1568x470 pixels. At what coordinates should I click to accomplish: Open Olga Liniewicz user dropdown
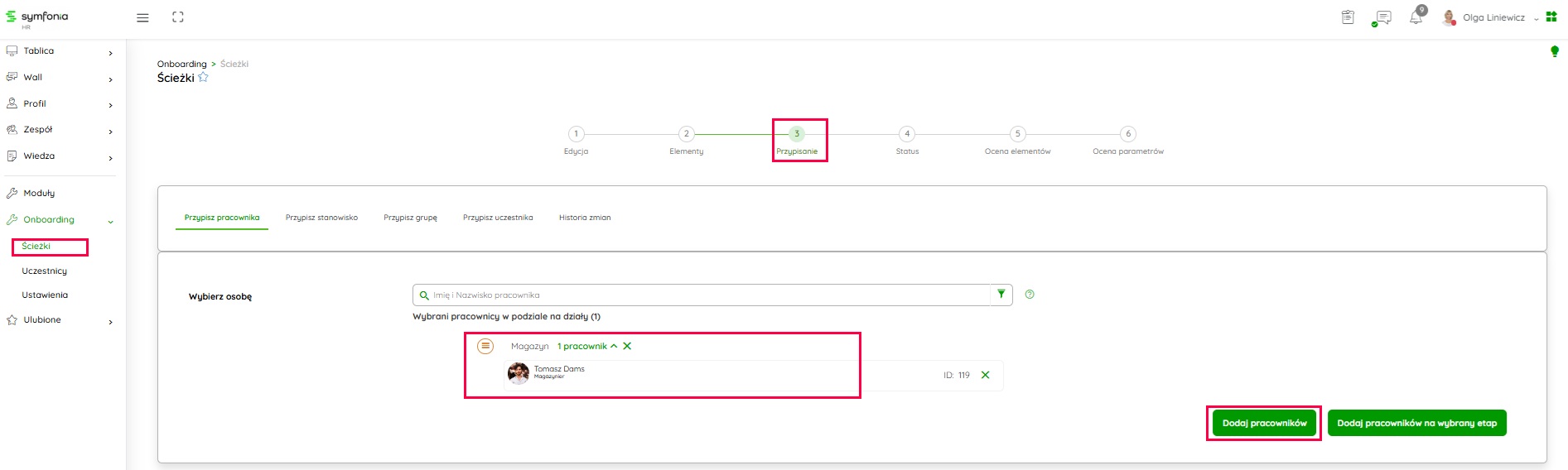[1537, 18]
